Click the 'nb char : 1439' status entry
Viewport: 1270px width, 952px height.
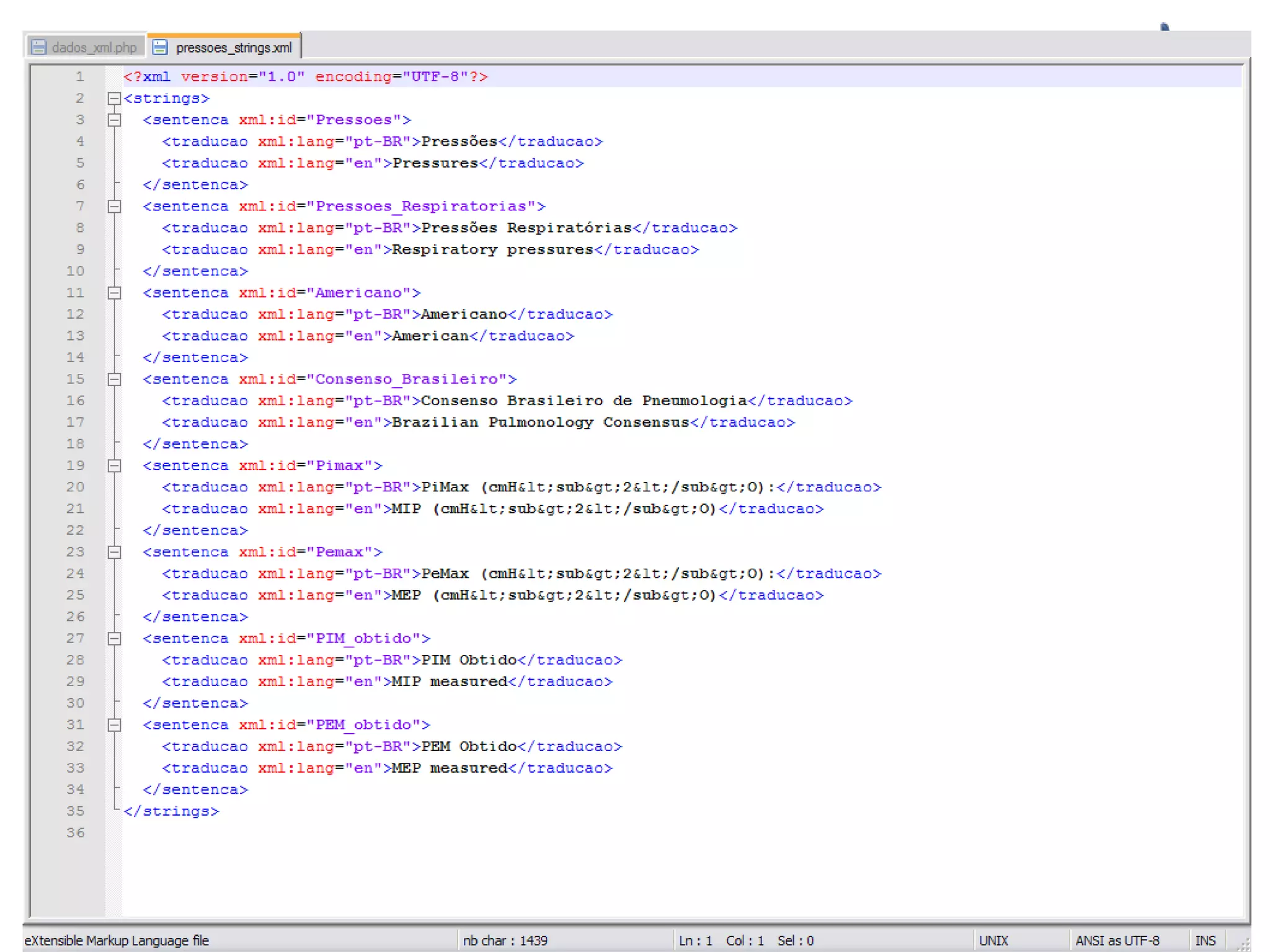pos(505,940)
